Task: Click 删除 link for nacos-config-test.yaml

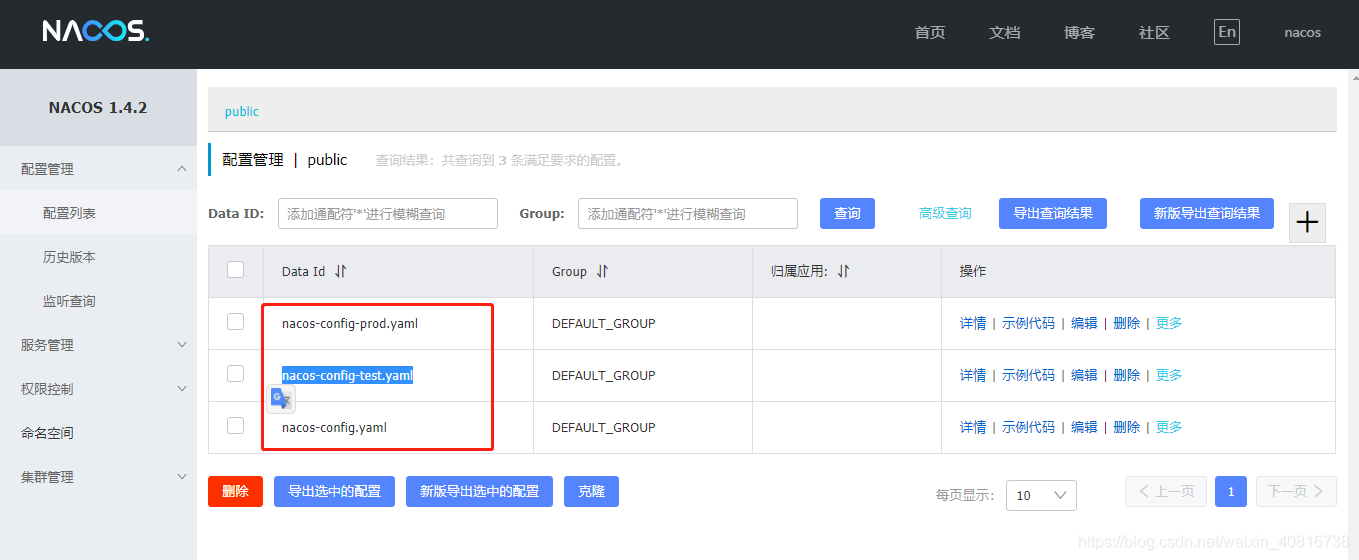Action: [x=1126, y=375]
